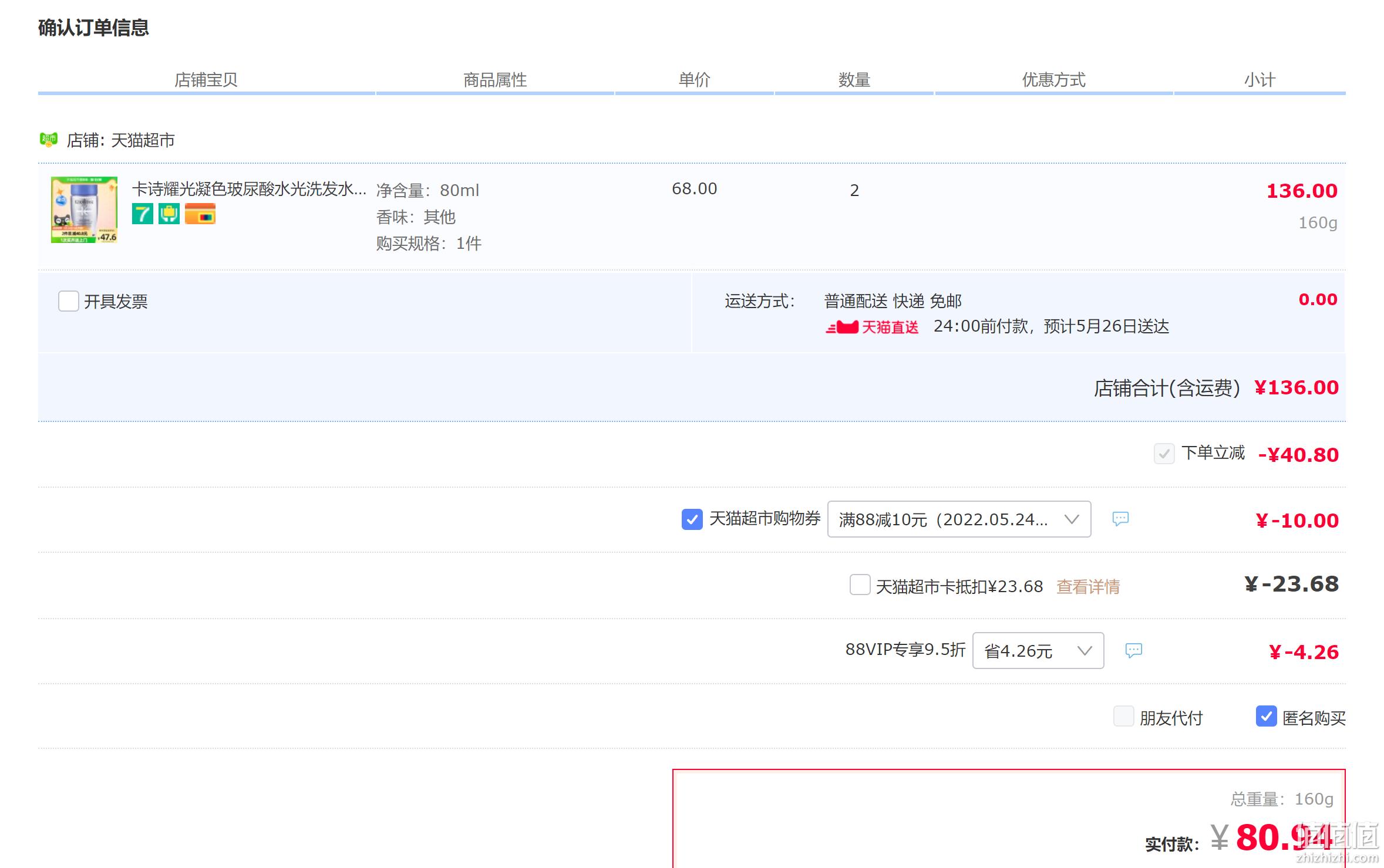Click the 净含量: 80ml attribute text
Screen dimensions: 1384x868
pos(427,190)
